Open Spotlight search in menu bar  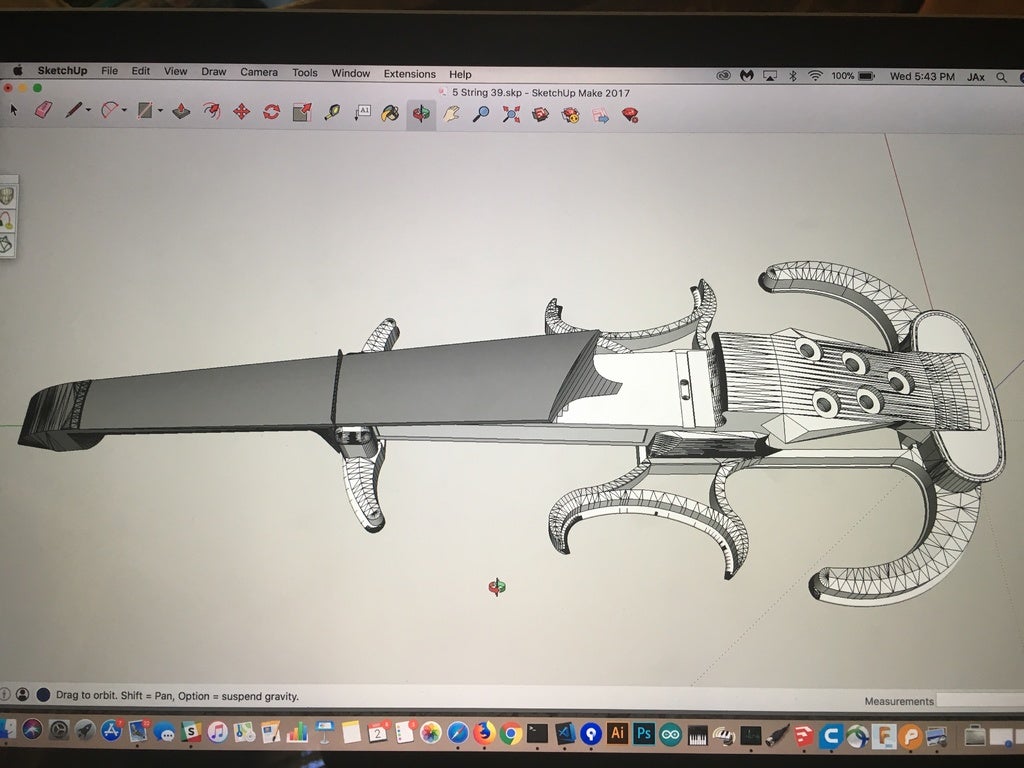point(1001,77)
